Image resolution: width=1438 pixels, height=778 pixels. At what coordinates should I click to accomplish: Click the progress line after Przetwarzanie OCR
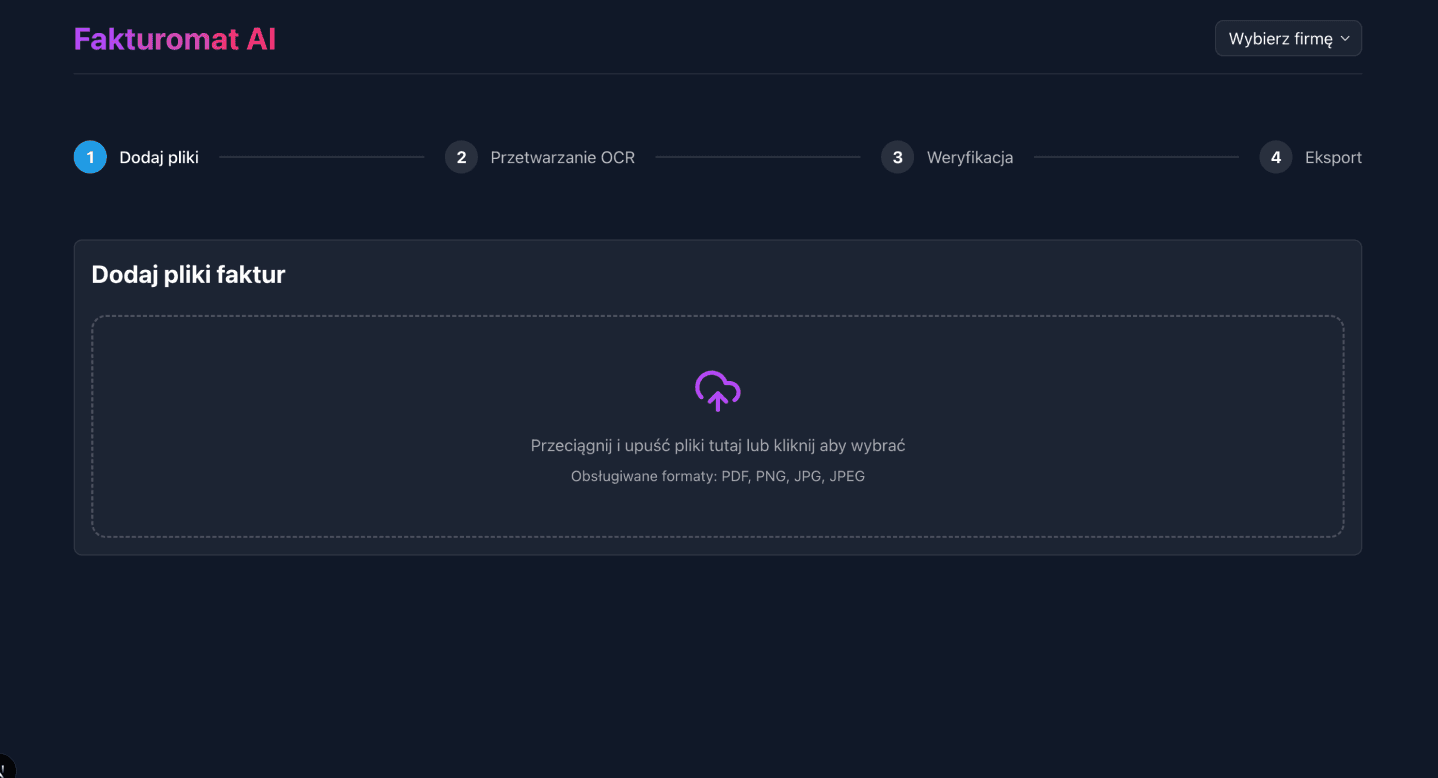(757, 157)
